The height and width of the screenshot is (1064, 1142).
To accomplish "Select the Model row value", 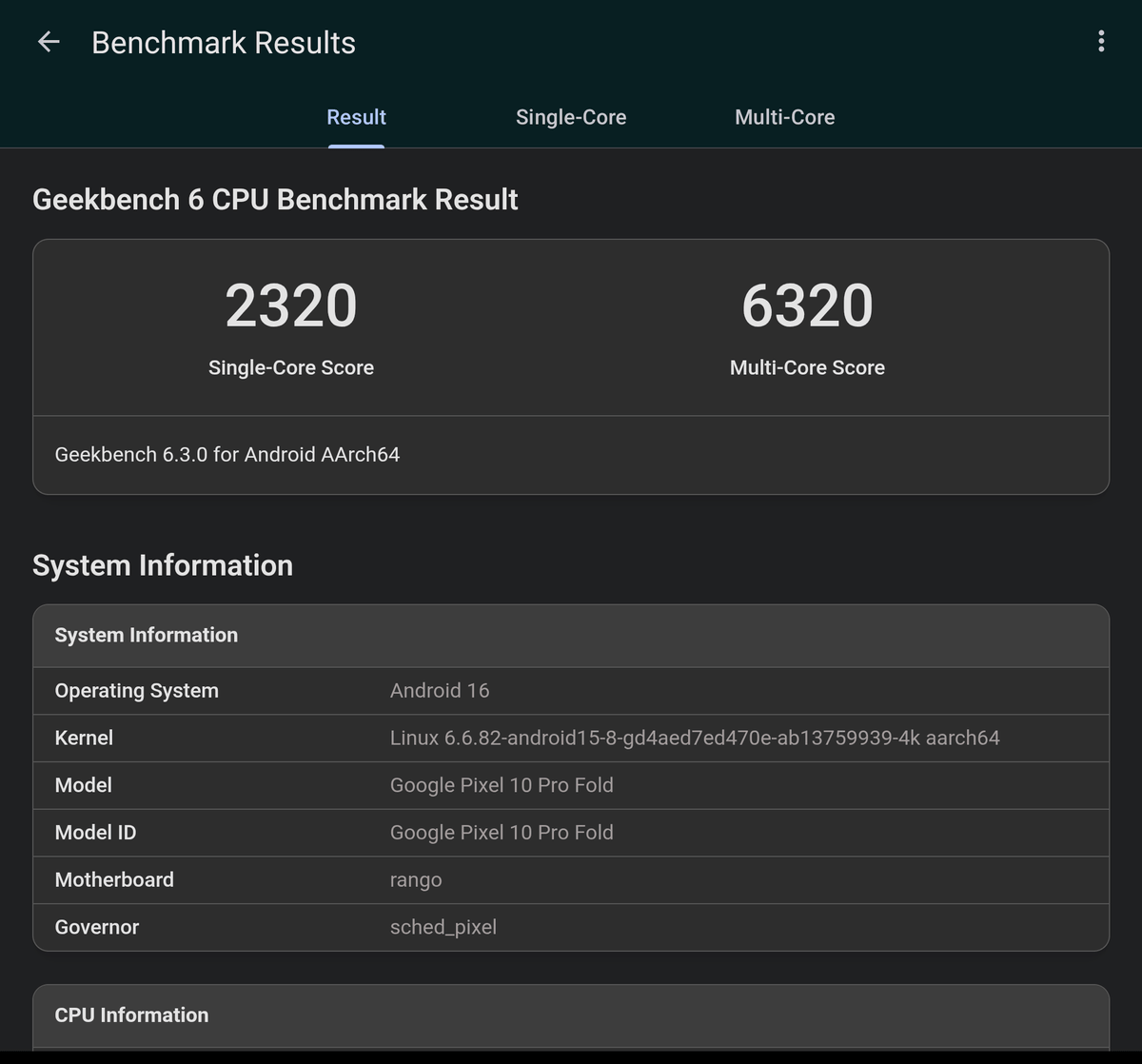I will [x=502, y=785].
